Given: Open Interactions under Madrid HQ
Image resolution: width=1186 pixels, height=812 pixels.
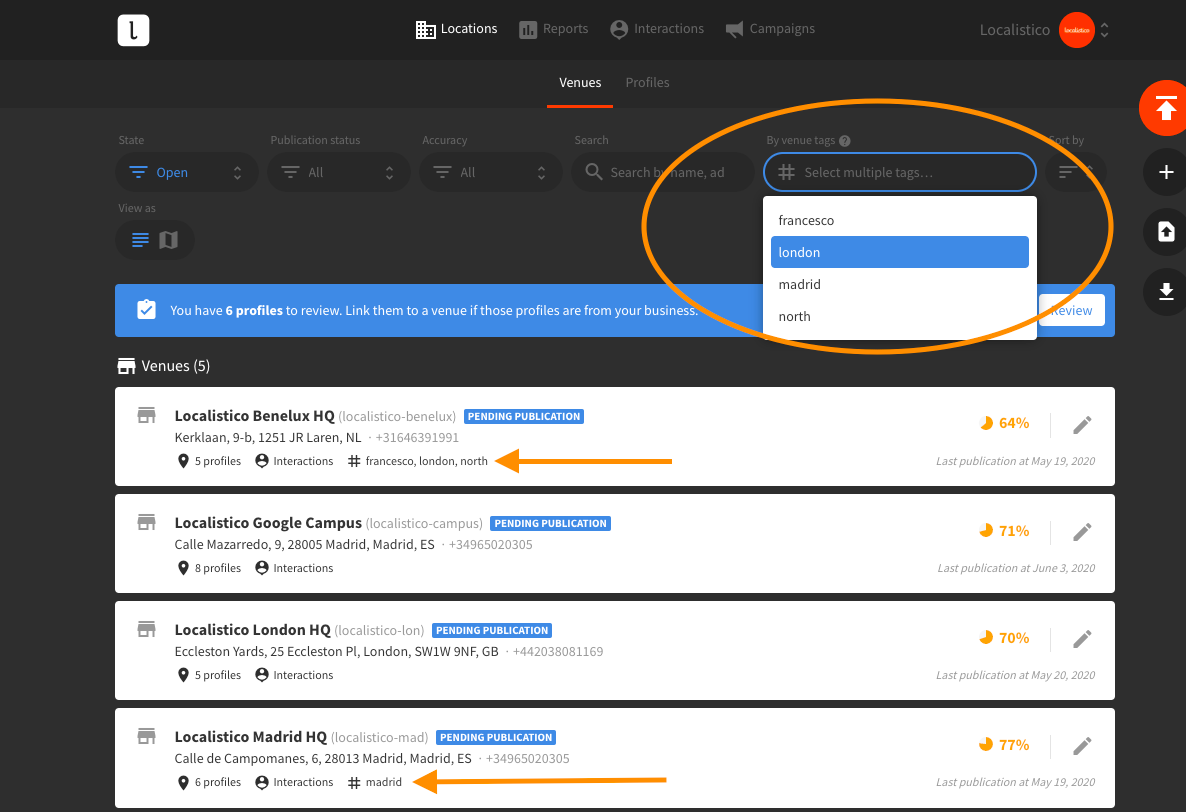Looking at the screenshot, I should [294, 782].
